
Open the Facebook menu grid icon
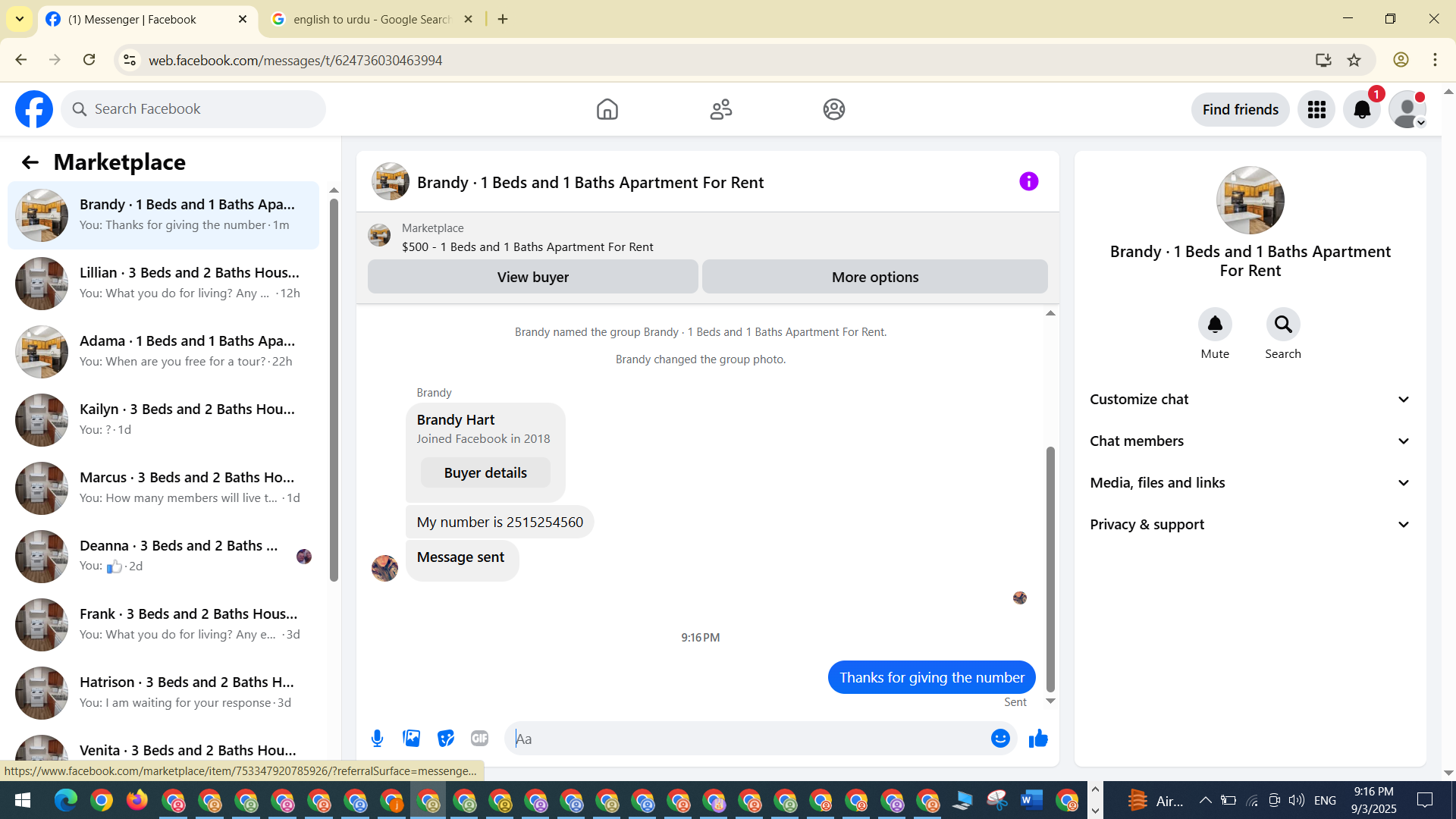[1316, 110]
